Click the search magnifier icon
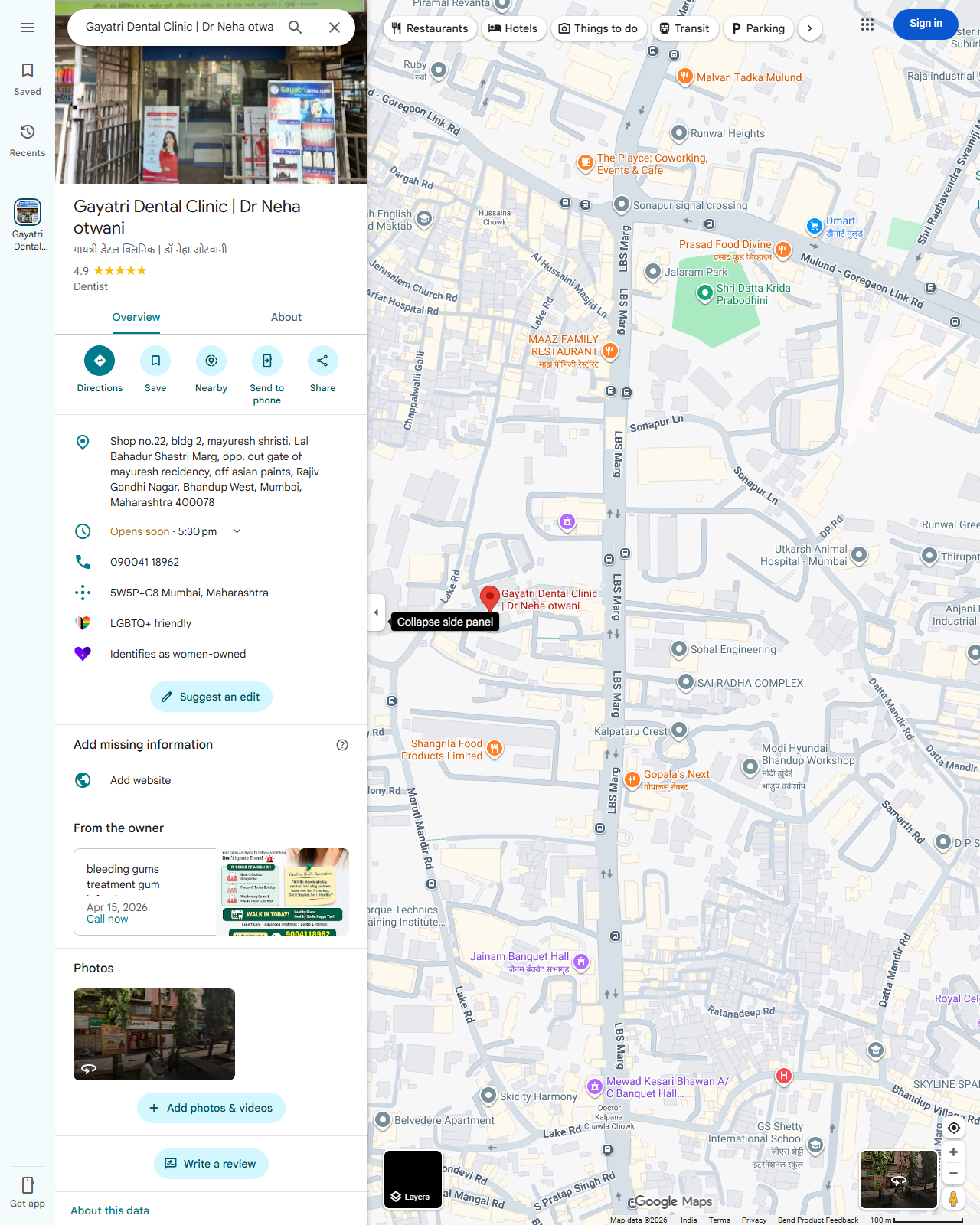 click(x=296, y=28)
